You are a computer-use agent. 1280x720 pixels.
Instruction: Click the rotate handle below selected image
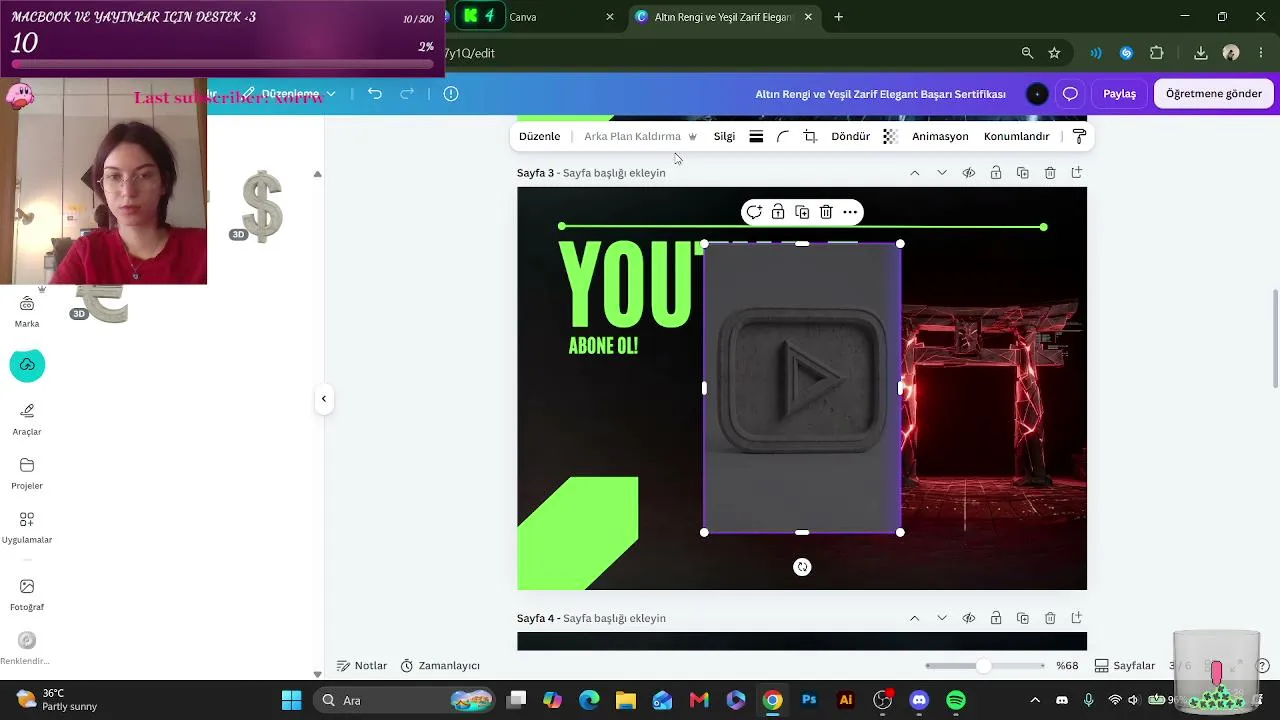(802, 567)
